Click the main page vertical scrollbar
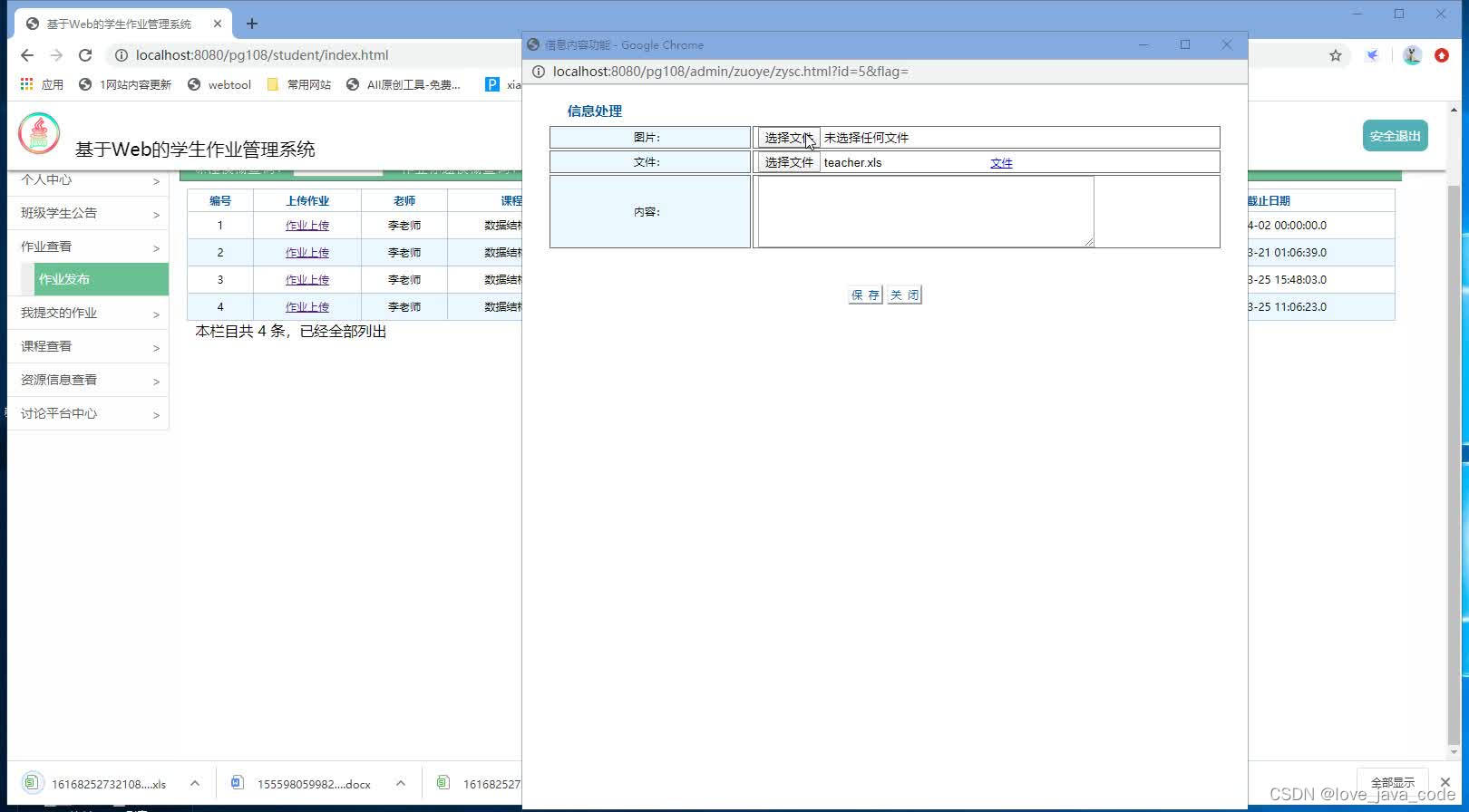Image resolution: width=1469 pixels, height=812 pixels. coord(1454,466)
